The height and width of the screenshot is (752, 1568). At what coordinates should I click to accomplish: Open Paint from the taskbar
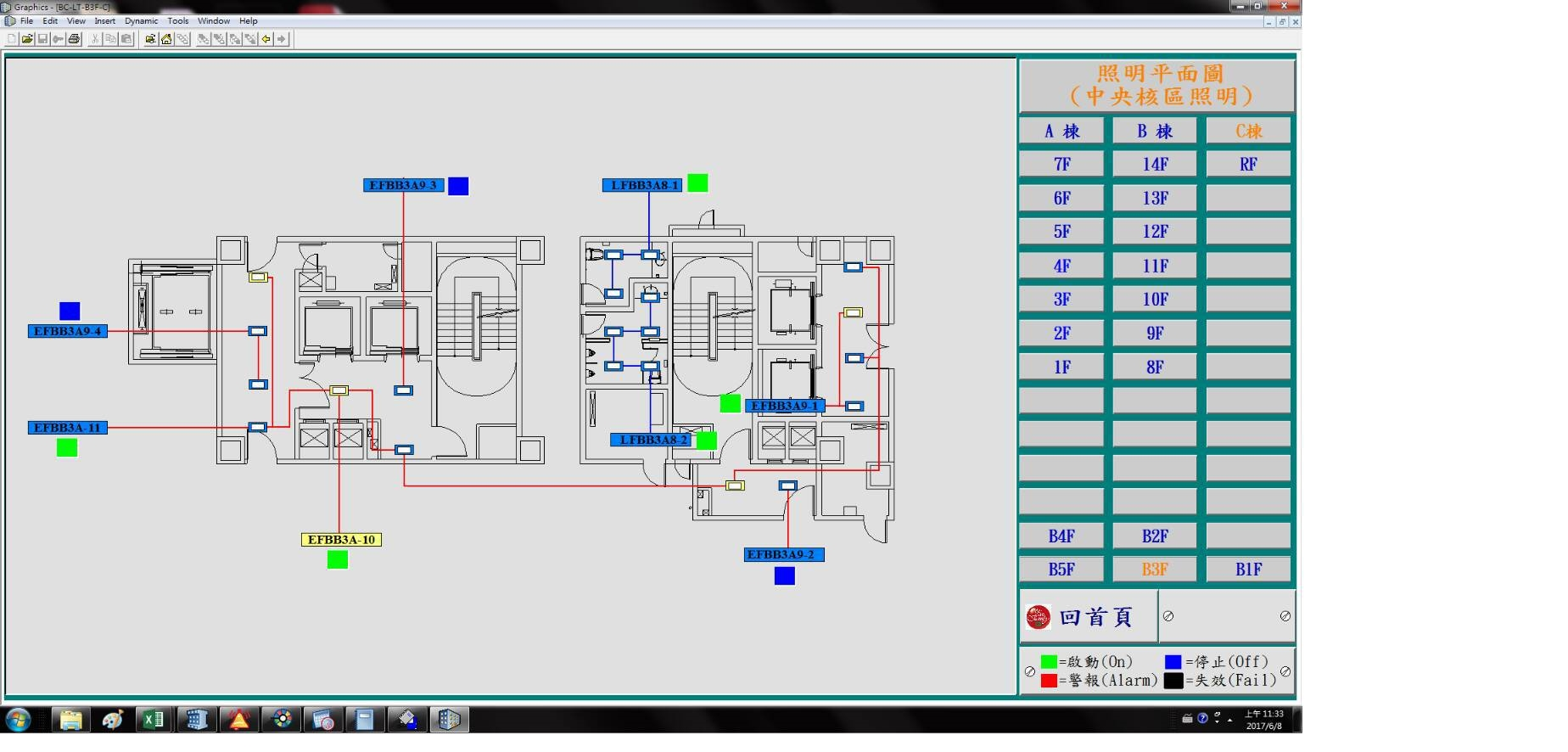[112, 721]
